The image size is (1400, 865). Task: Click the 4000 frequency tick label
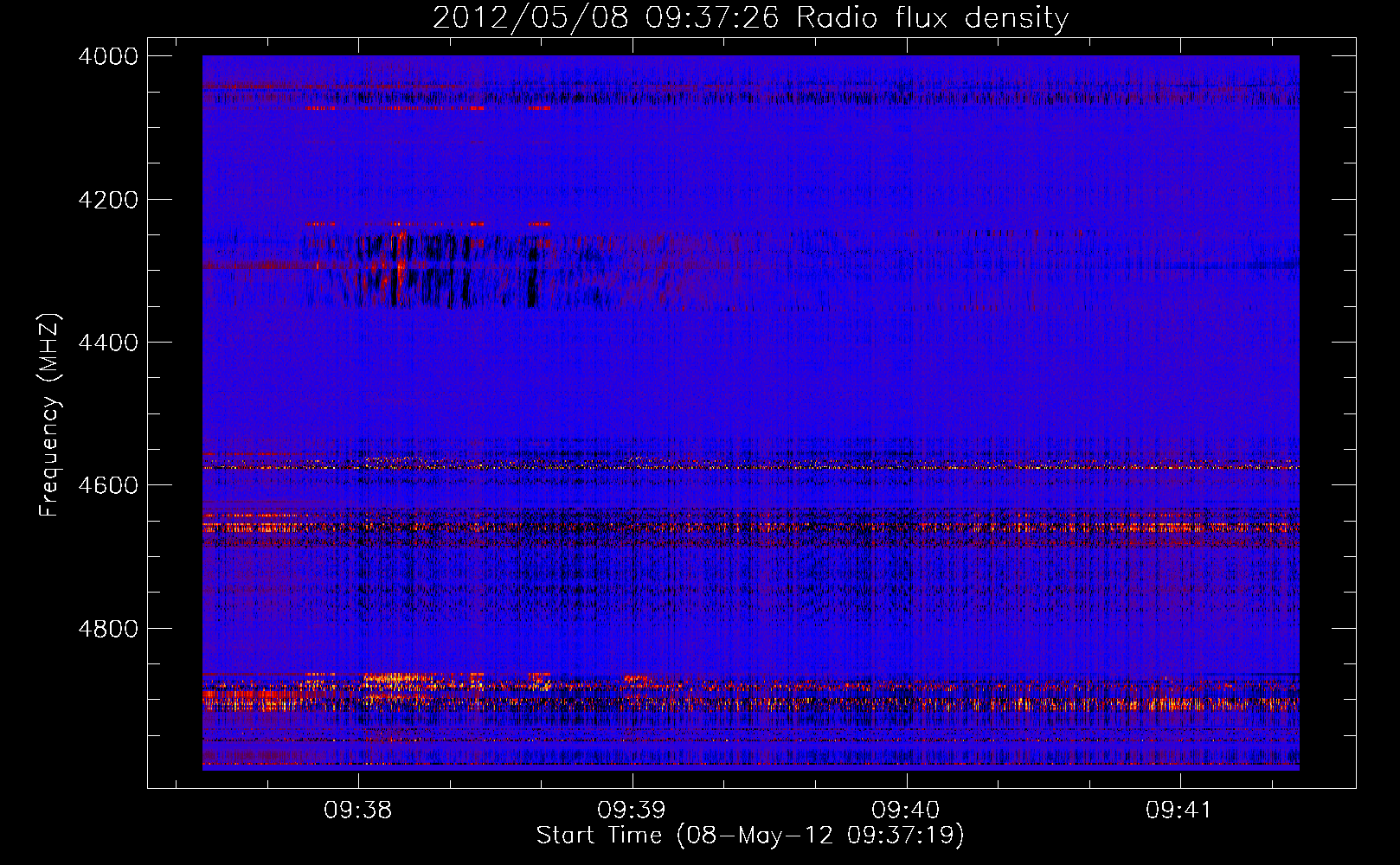(x=108, y=56)
